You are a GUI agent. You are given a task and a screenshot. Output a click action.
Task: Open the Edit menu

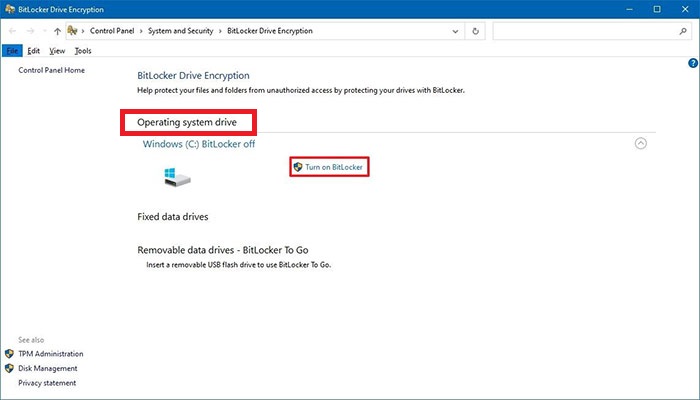click(33, 51)
